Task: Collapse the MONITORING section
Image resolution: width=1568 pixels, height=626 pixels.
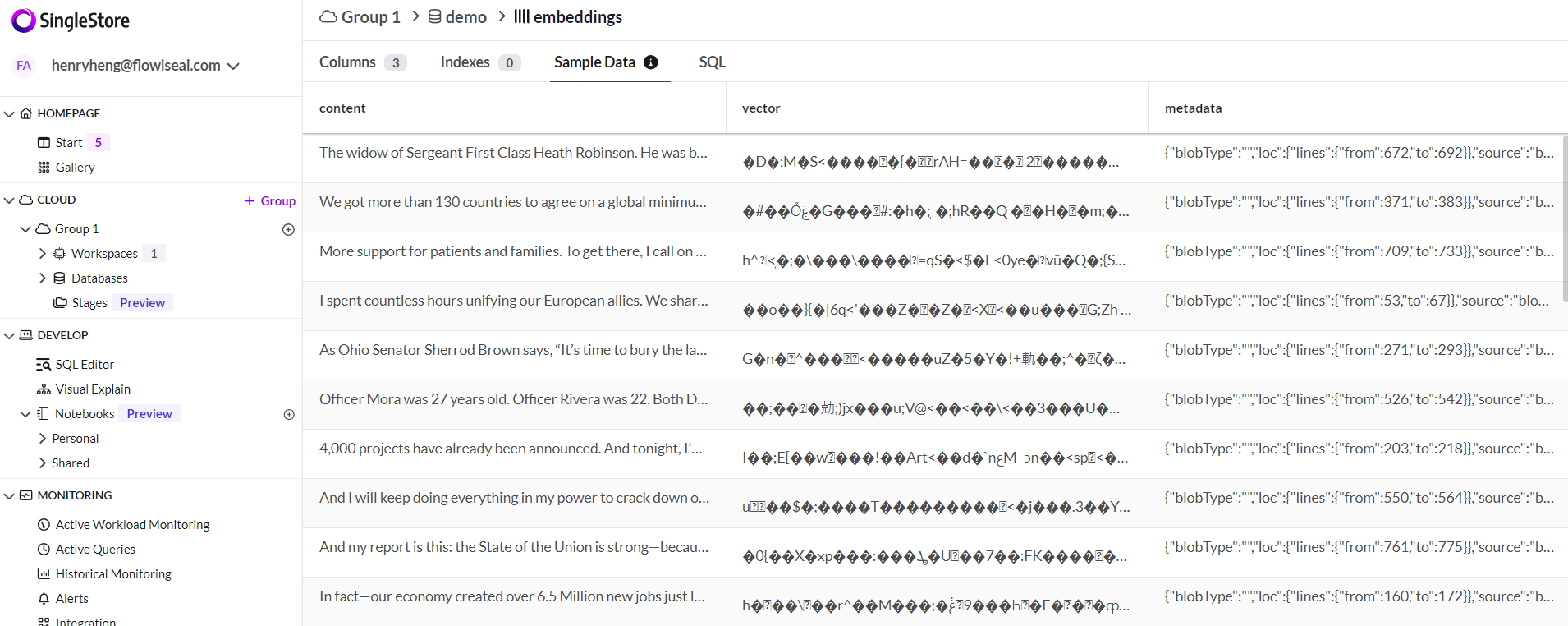Action: (x=9, y=495)
